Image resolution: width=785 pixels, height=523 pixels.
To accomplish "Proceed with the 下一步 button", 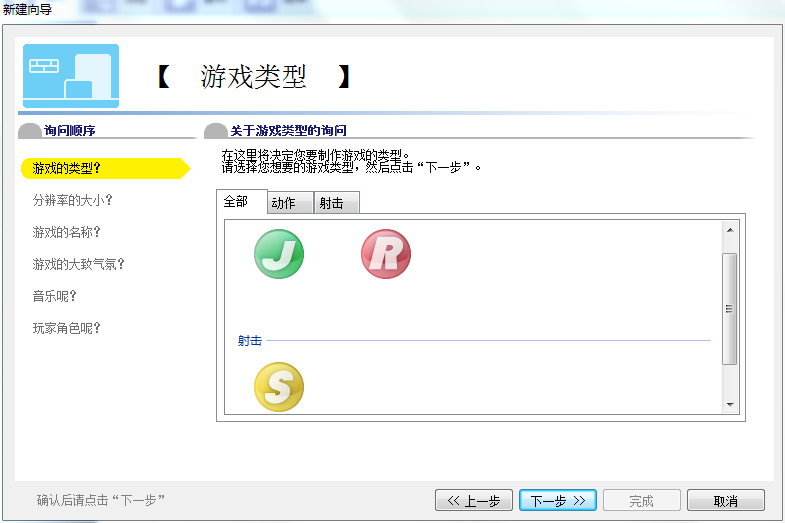I will 558,500.
